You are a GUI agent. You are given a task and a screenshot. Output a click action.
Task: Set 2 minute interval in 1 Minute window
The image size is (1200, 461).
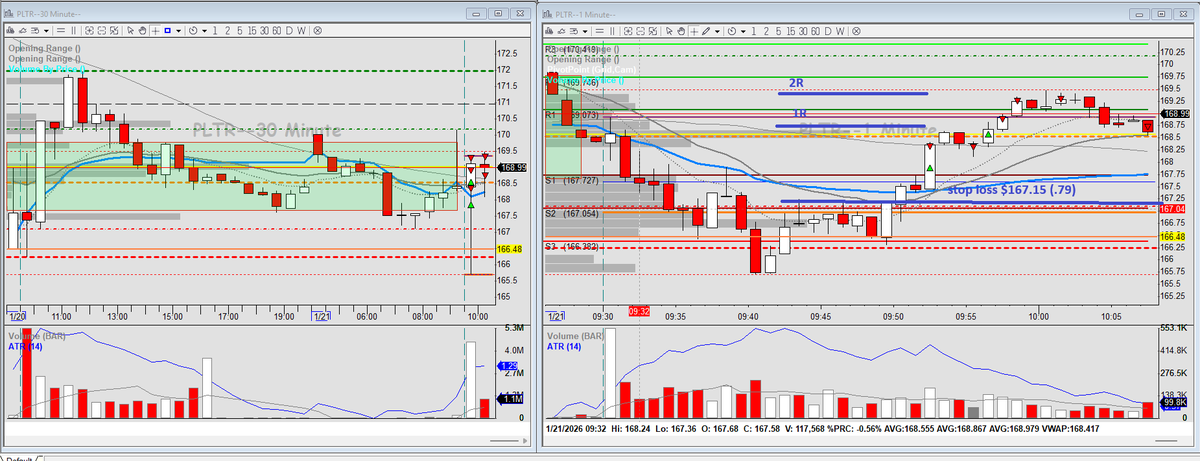(x=766, y=31)
